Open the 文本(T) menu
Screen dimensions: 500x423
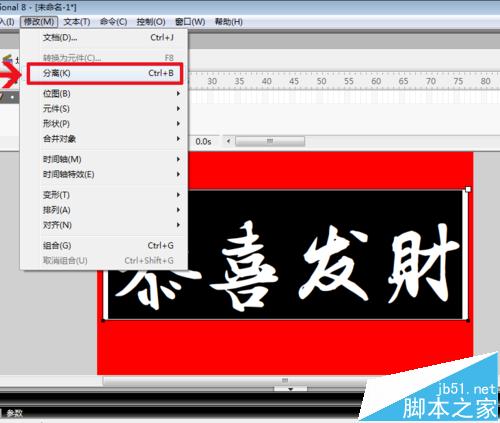click(77, 22)
